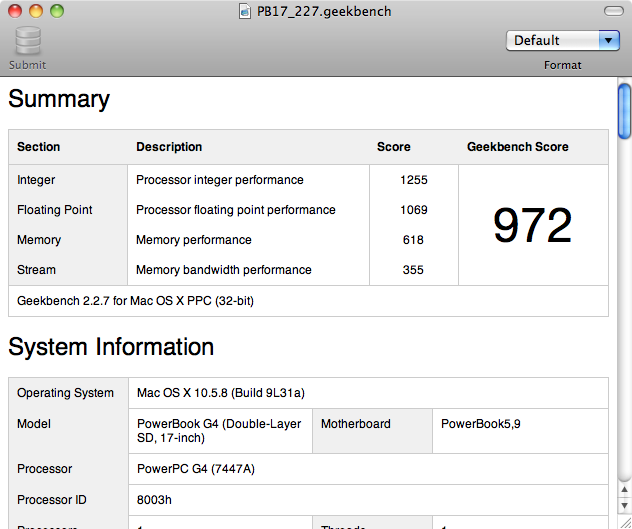
Task: Click the Geekbench Score column header
Action: 518,147
